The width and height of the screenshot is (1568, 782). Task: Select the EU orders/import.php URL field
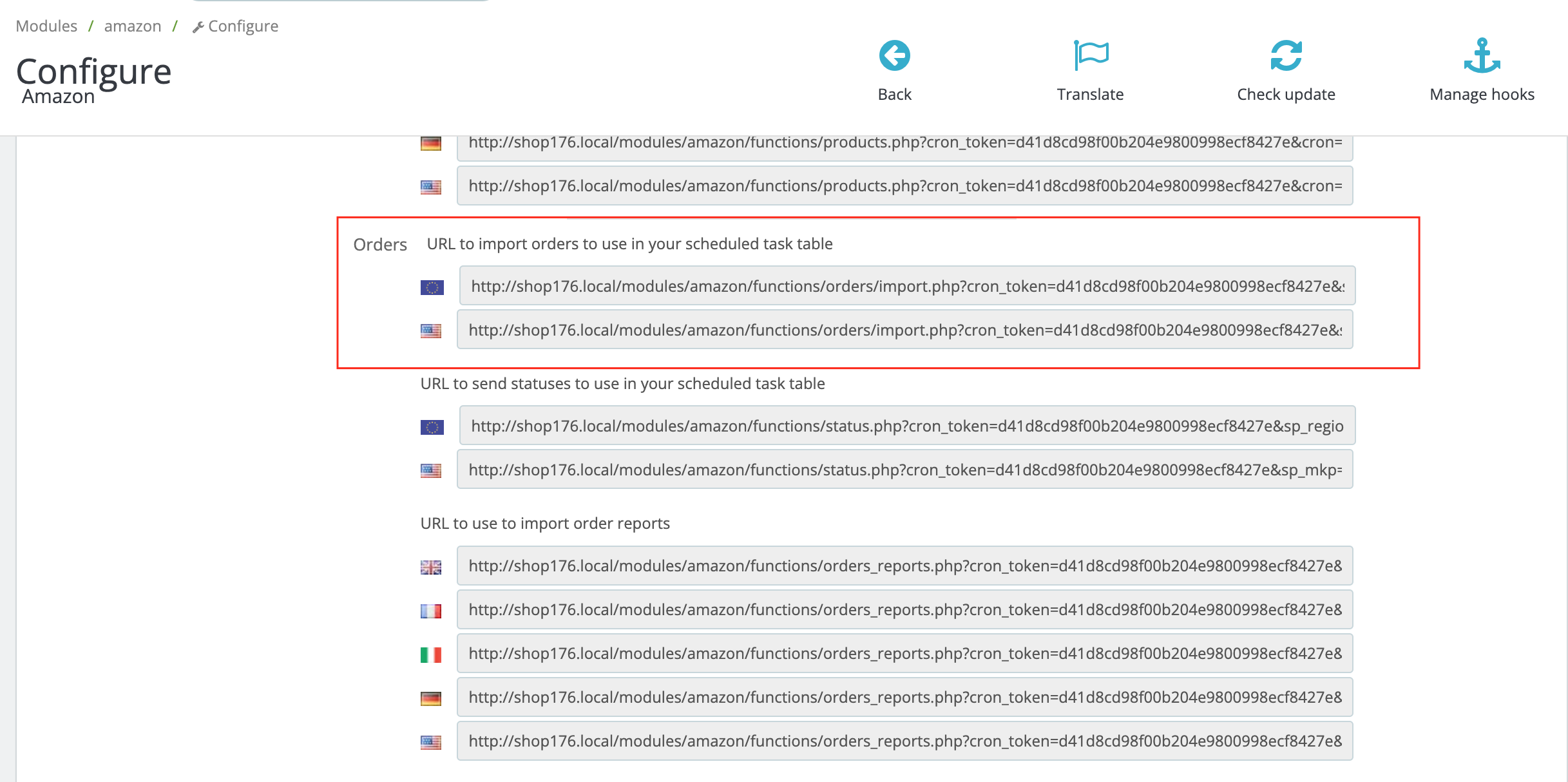(x=907, y=285)
